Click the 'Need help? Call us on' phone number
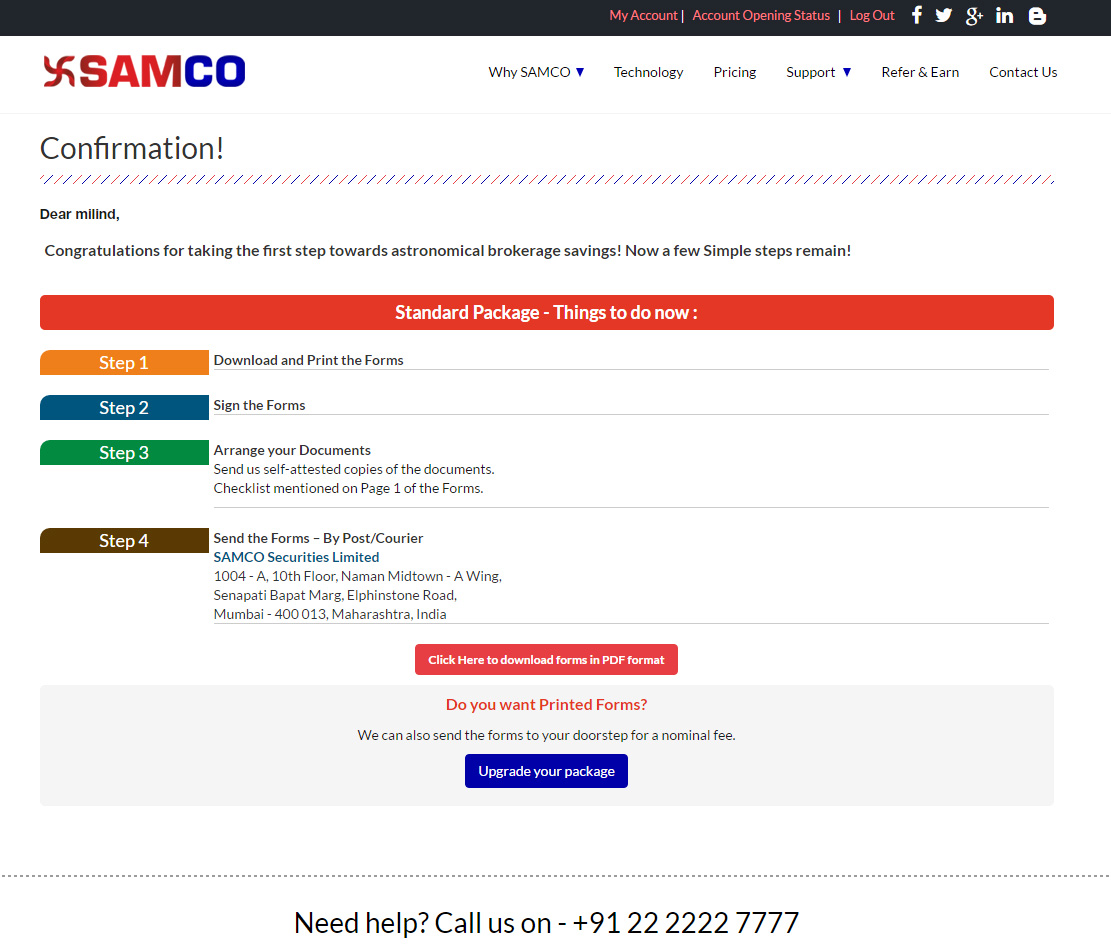 [685, 923]
